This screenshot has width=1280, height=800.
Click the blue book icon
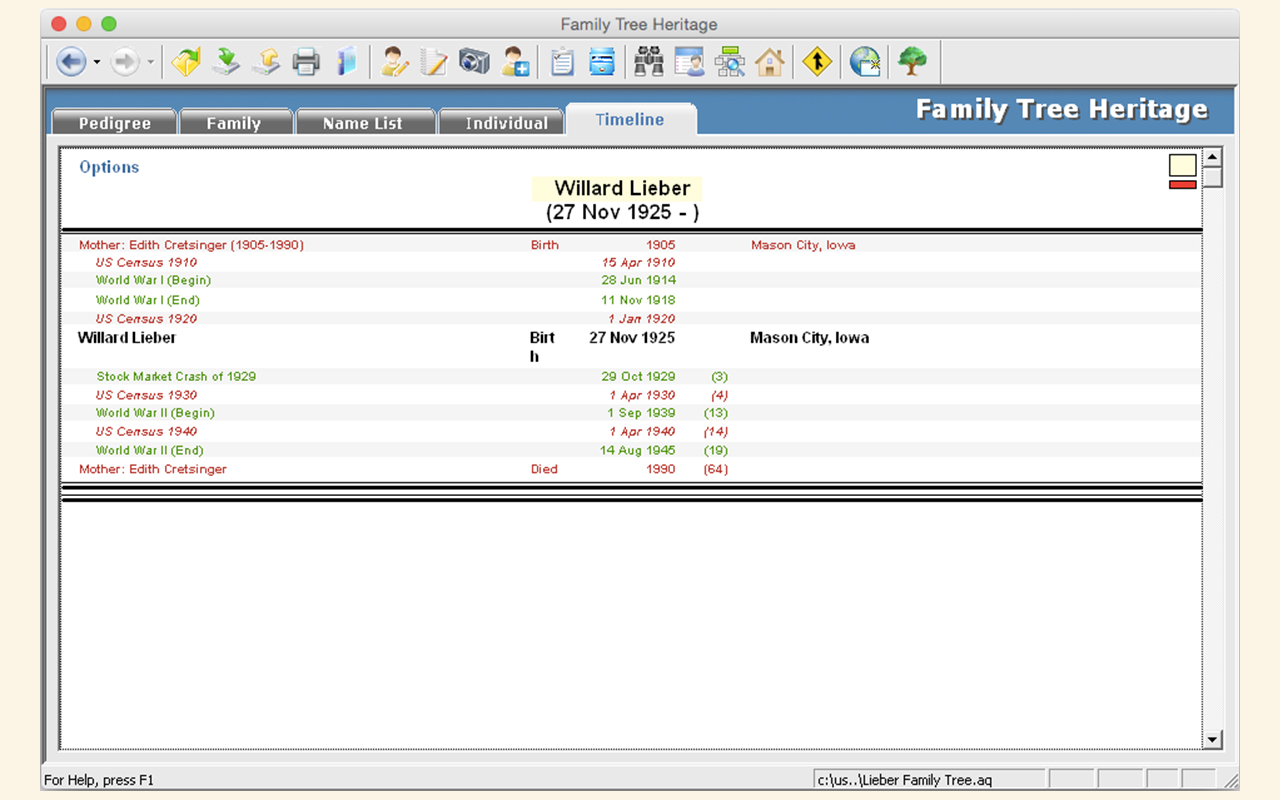[345, 62]
